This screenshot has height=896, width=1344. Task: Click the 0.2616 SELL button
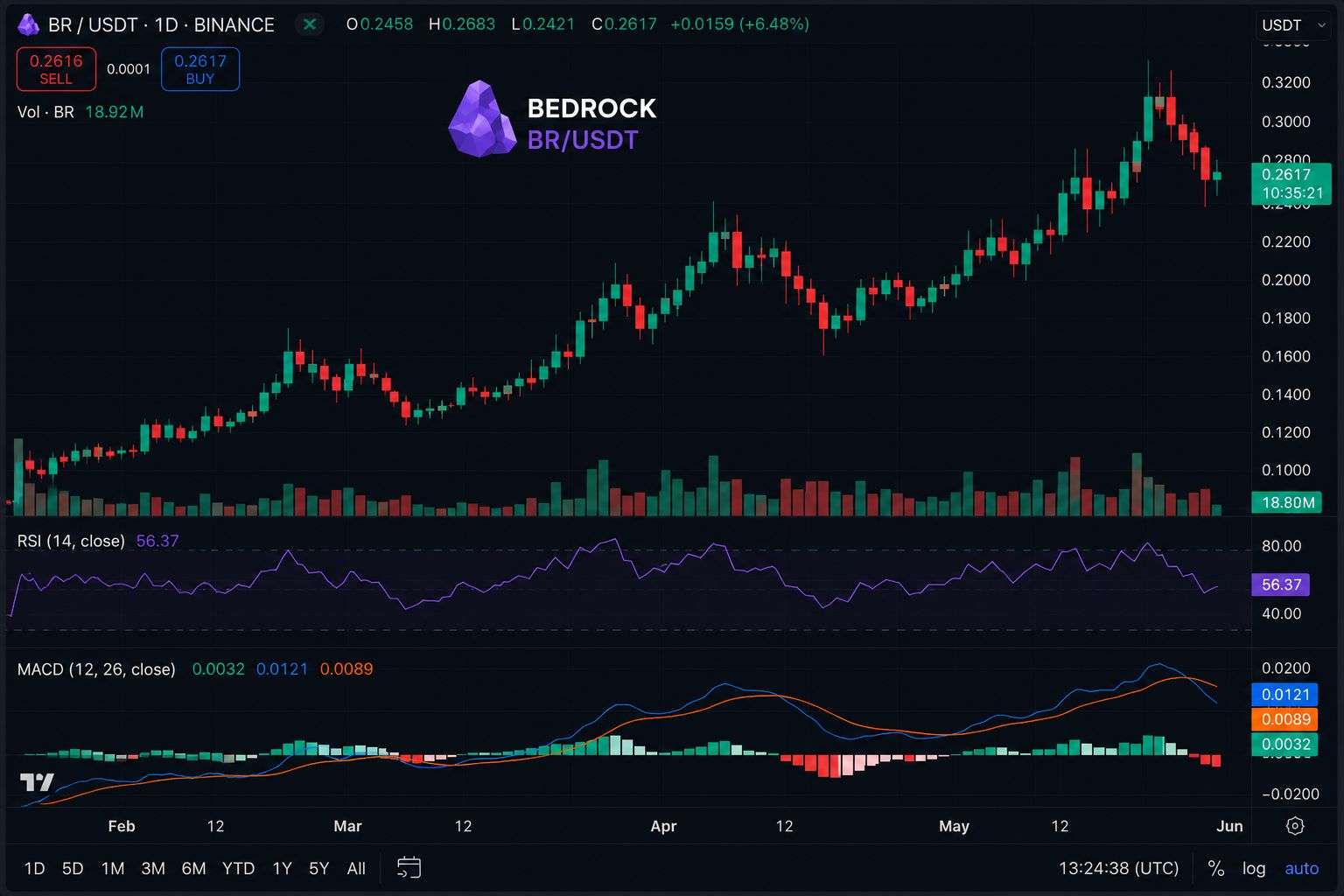coord(56,69)
